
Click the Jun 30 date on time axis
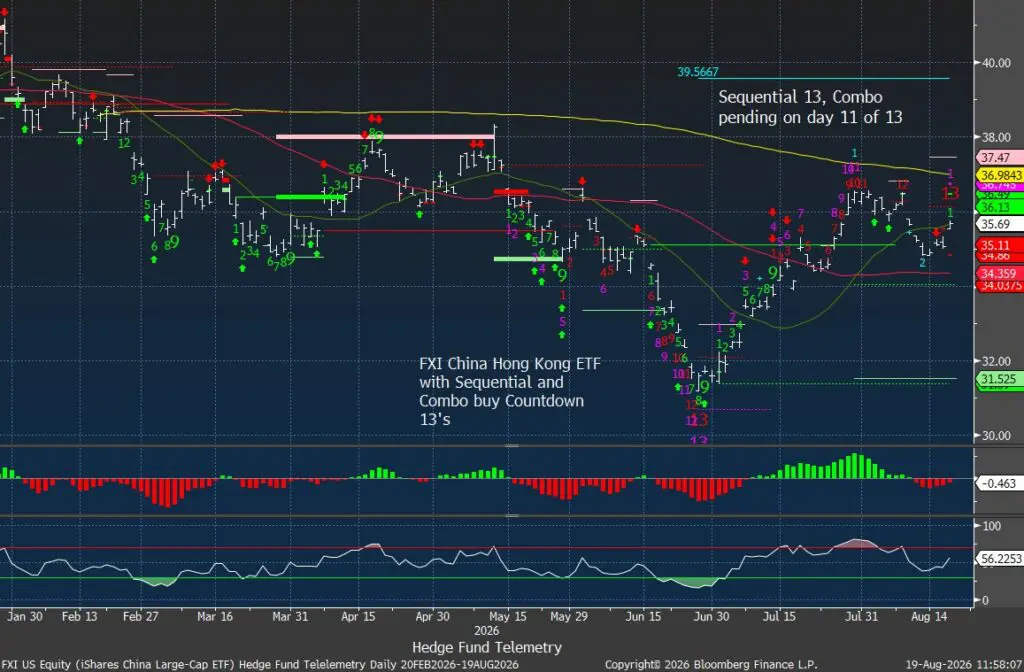[711, 616]
